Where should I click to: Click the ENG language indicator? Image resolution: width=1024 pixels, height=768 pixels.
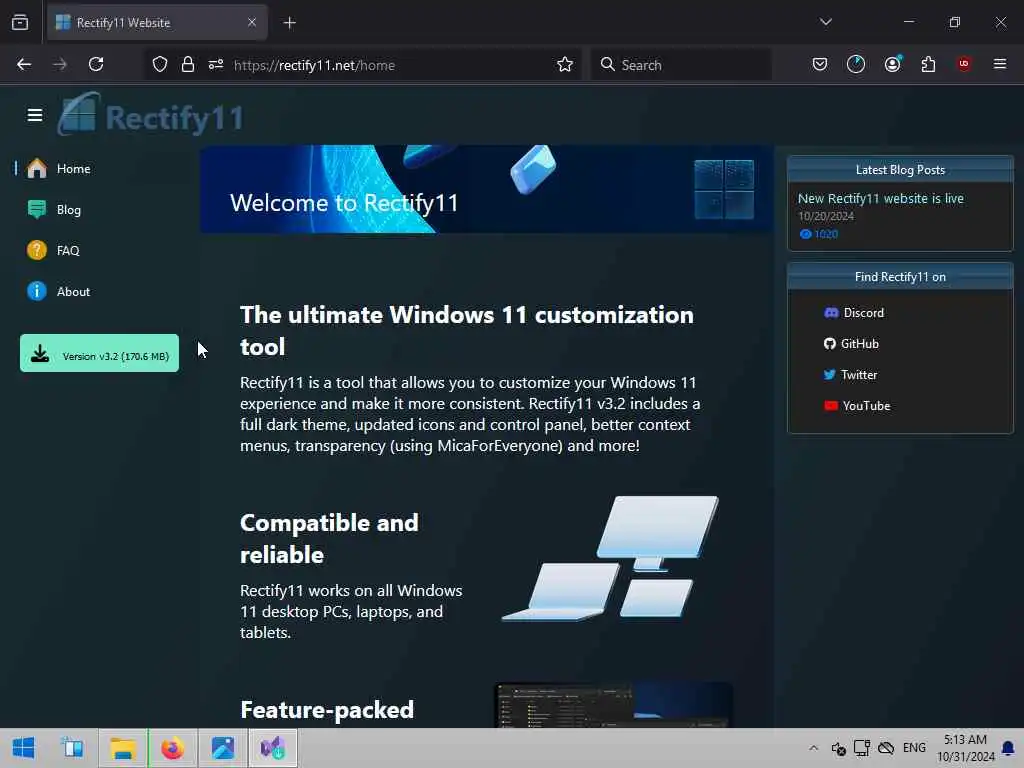914,748
